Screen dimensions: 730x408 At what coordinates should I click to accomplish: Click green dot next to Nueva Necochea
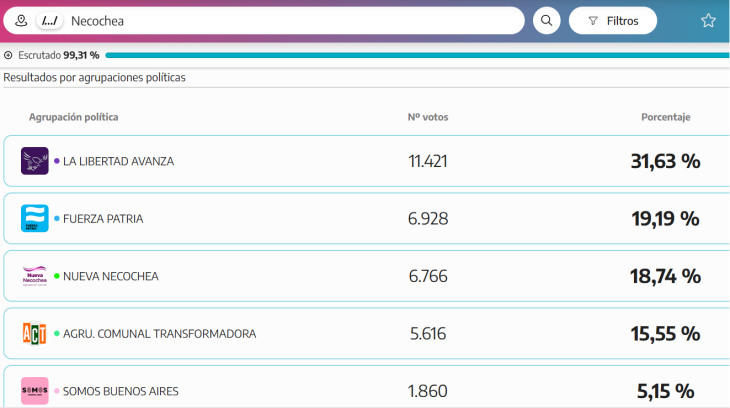[x=57, y=276]
